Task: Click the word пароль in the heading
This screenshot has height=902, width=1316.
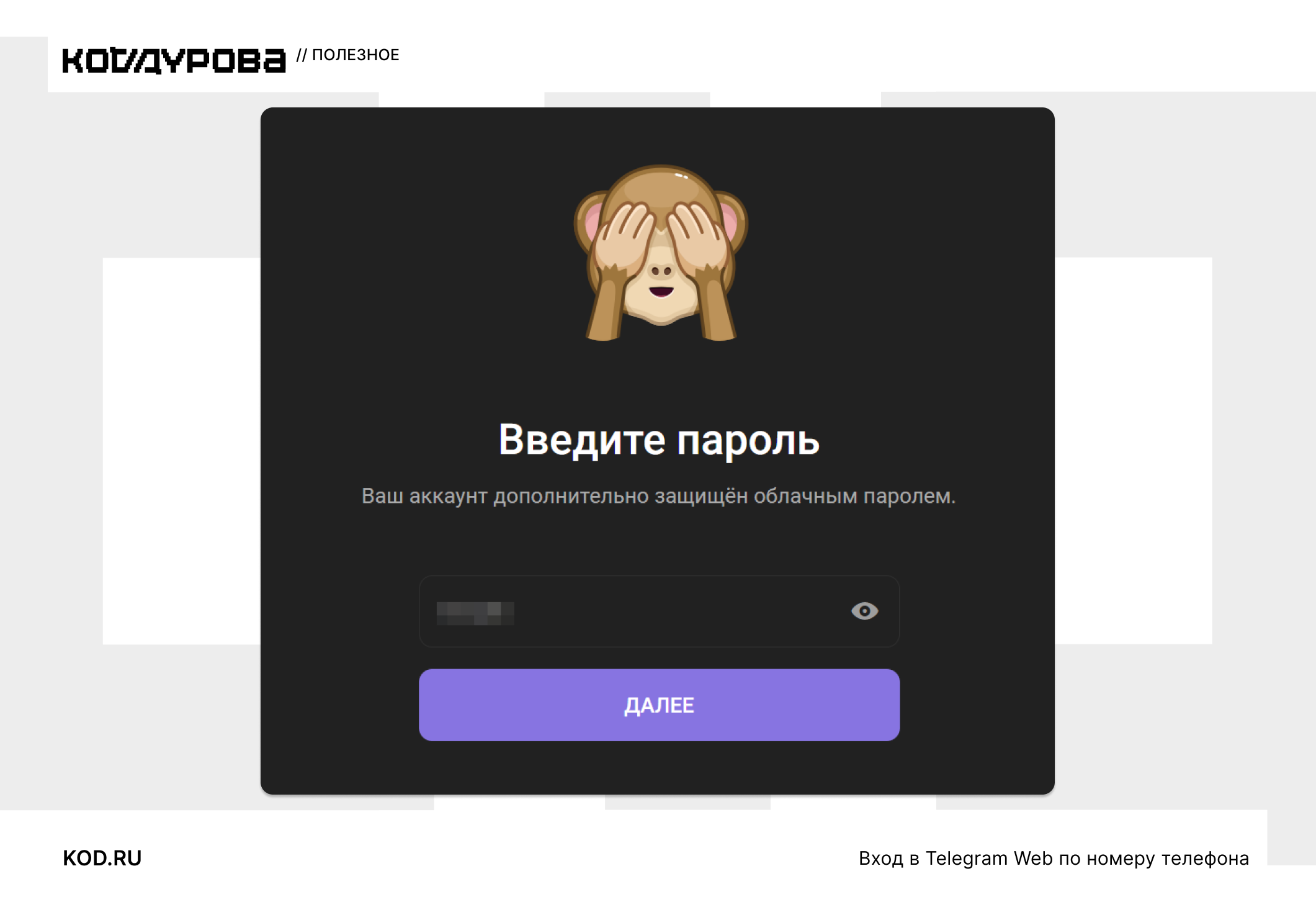Action: [748, 441]
